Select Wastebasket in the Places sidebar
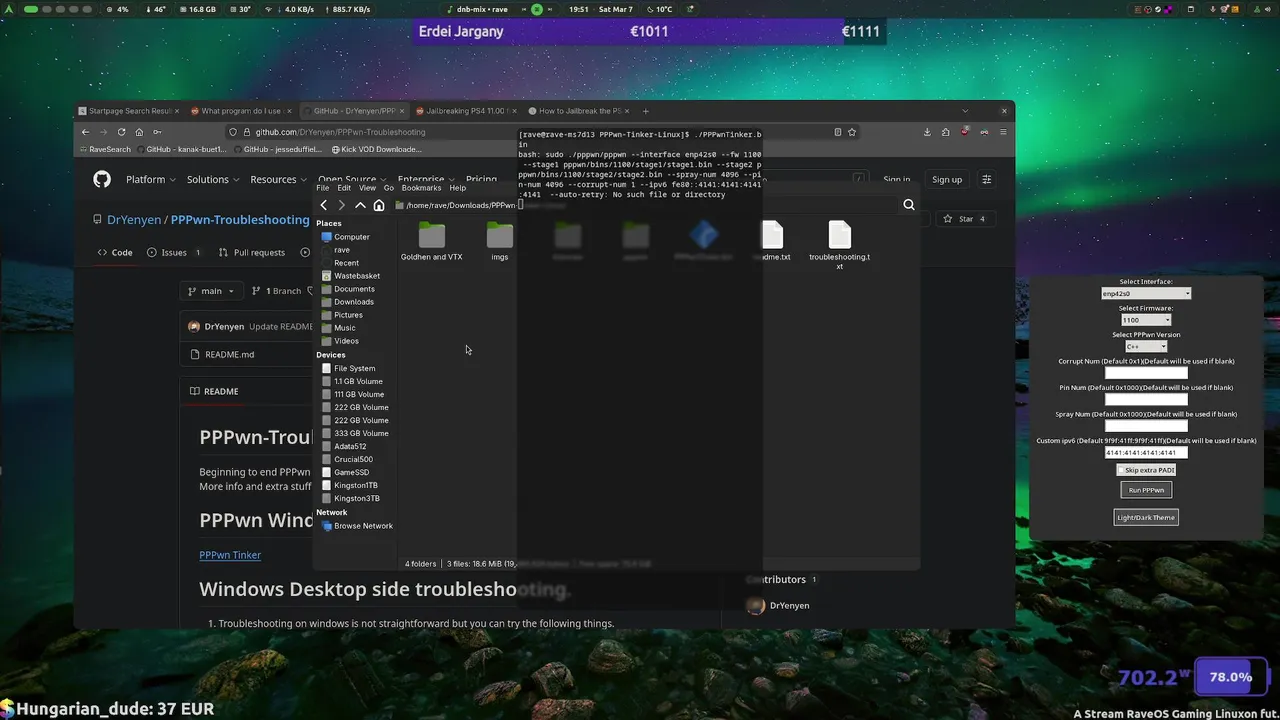The width and height of the screenshot is (1280, 720). (351, 276)
